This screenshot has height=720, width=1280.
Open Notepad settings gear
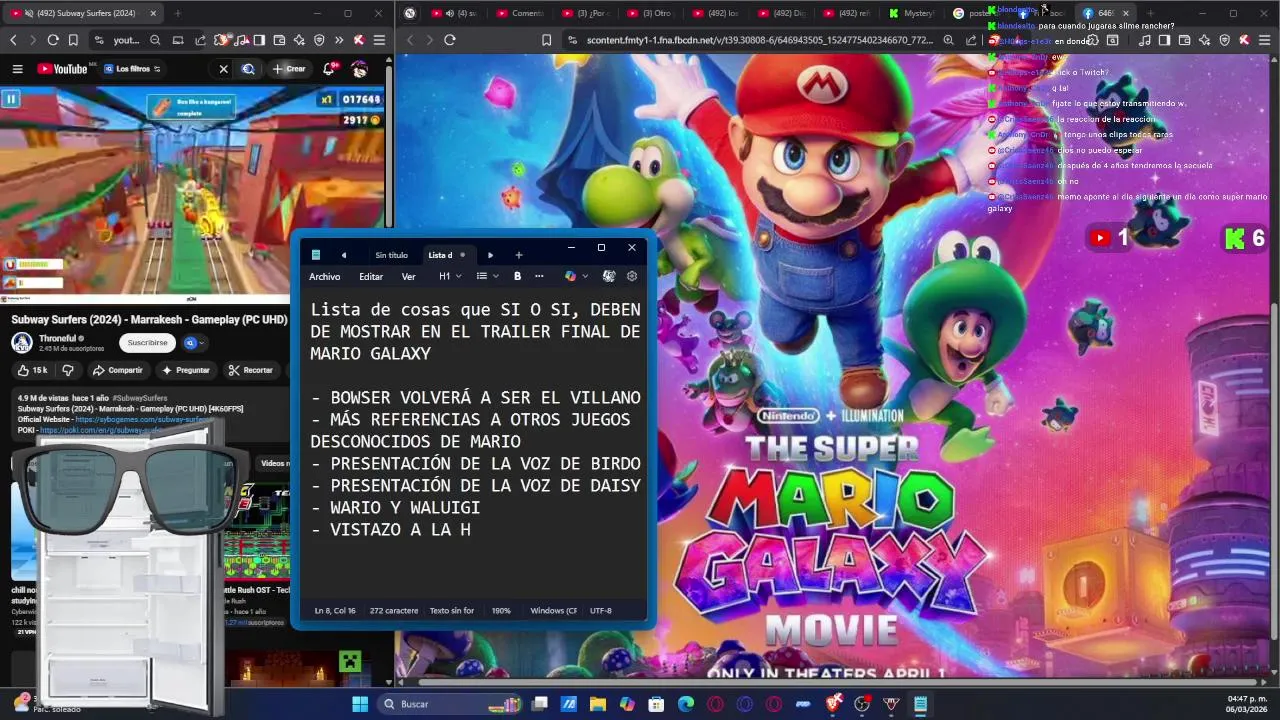click(x=631, y=276)
